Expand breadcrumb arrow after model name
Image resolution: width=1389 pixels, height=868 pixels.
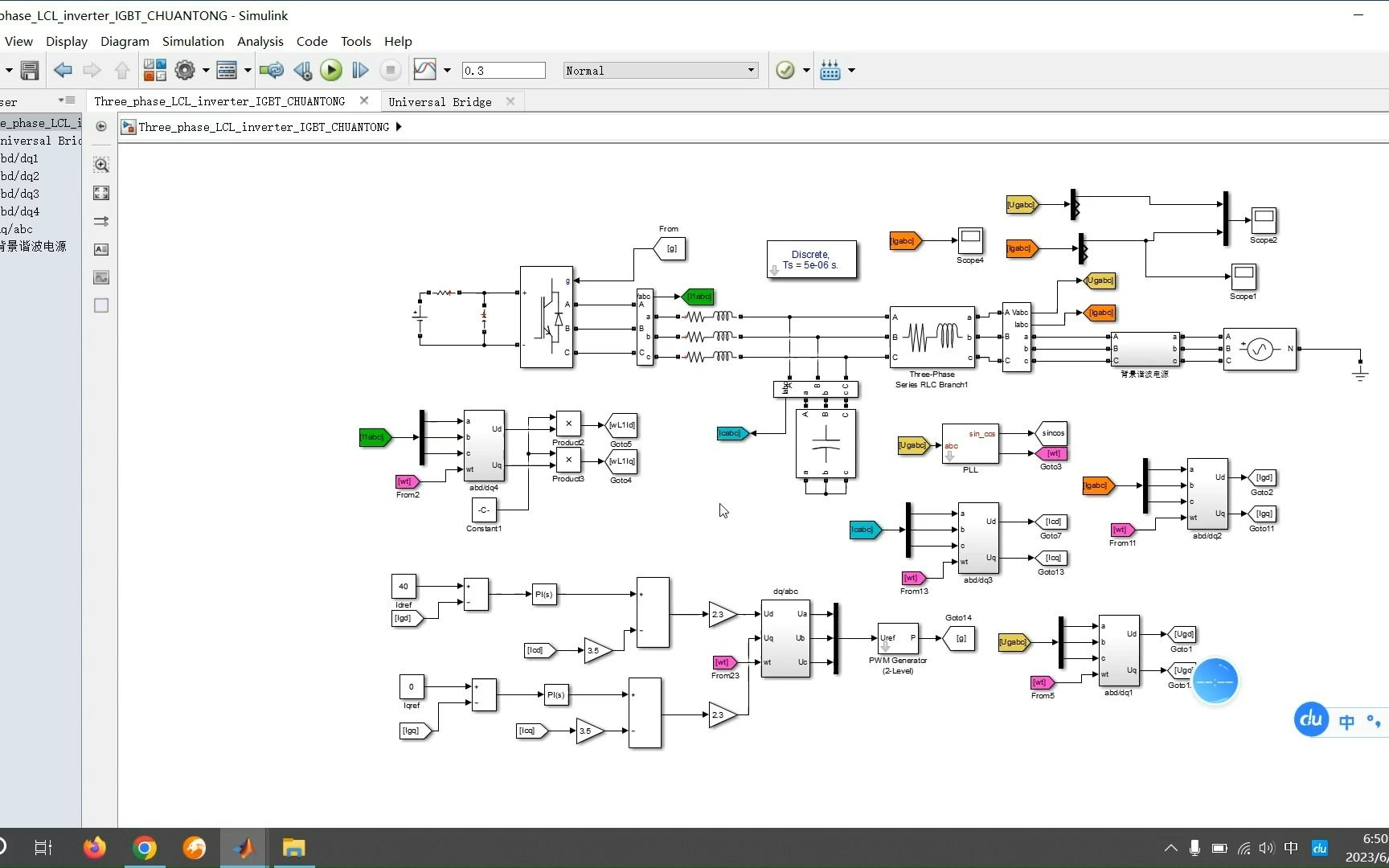399,127
